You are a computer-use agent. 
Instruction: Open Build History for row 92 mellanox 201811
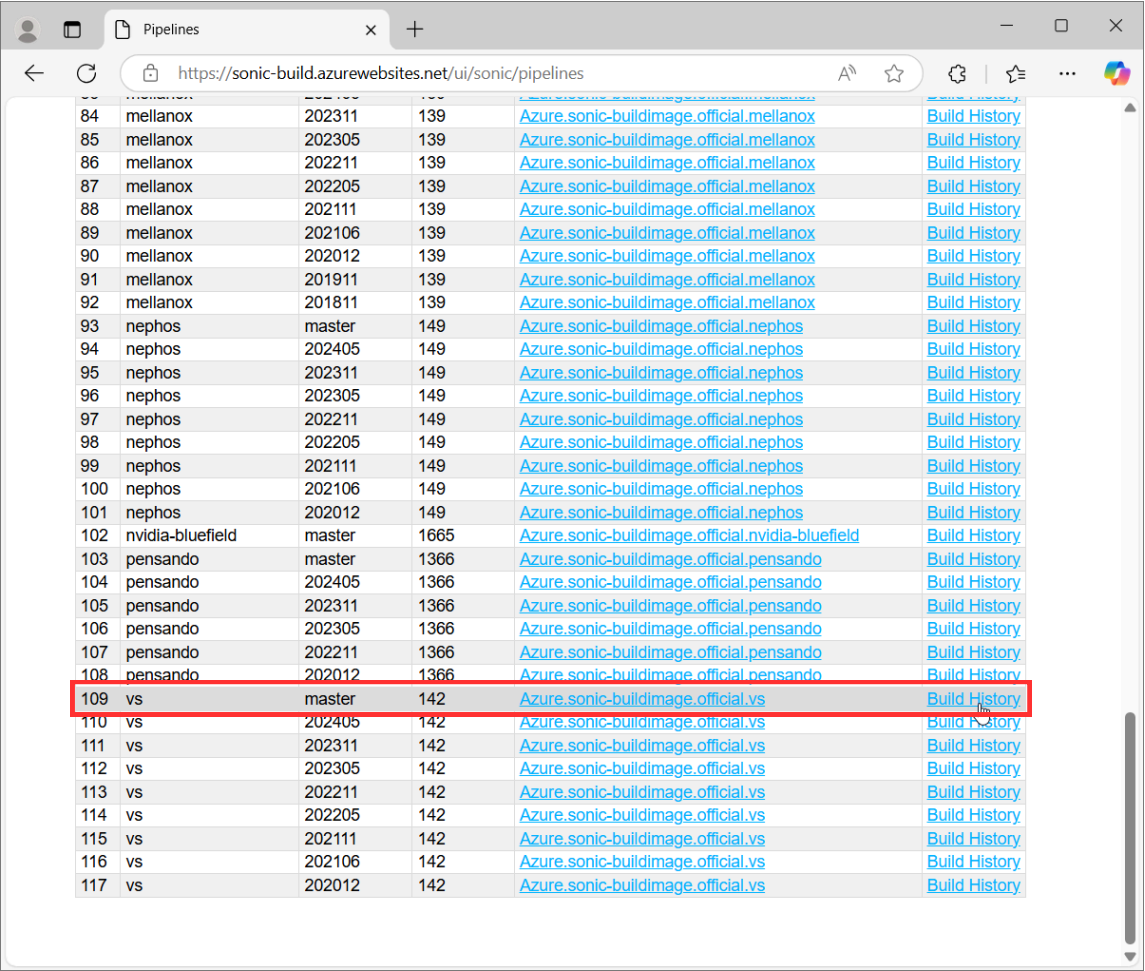click(x=973, y=302)
